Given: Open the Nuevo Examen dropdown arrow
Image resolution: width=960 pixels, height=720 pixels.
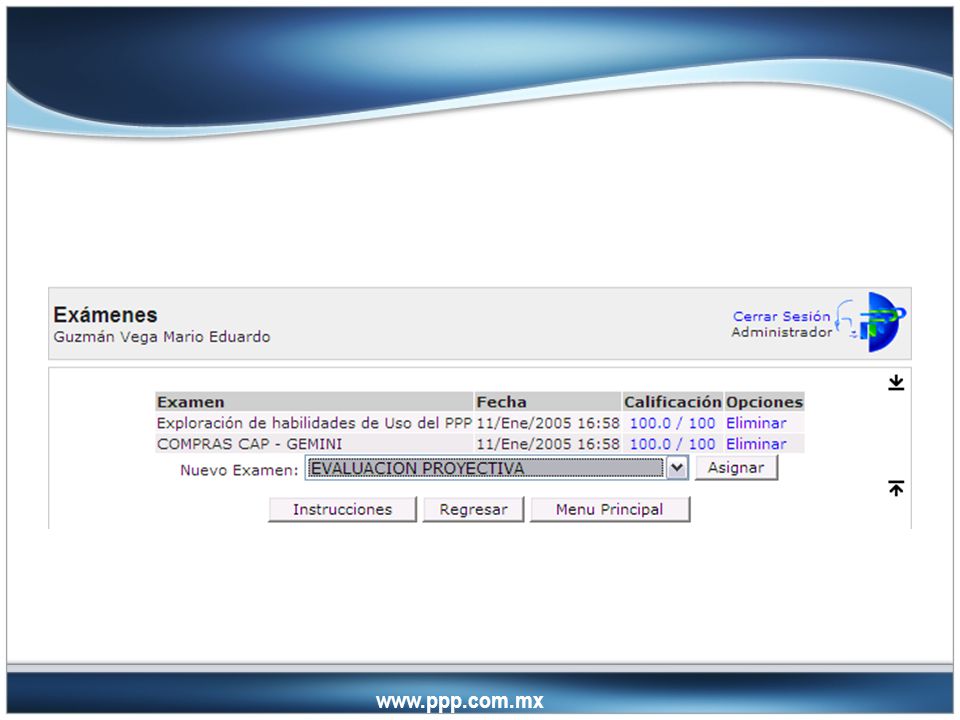Looking at the screenshot, I should pyautogui.click(x=677, y=468).
